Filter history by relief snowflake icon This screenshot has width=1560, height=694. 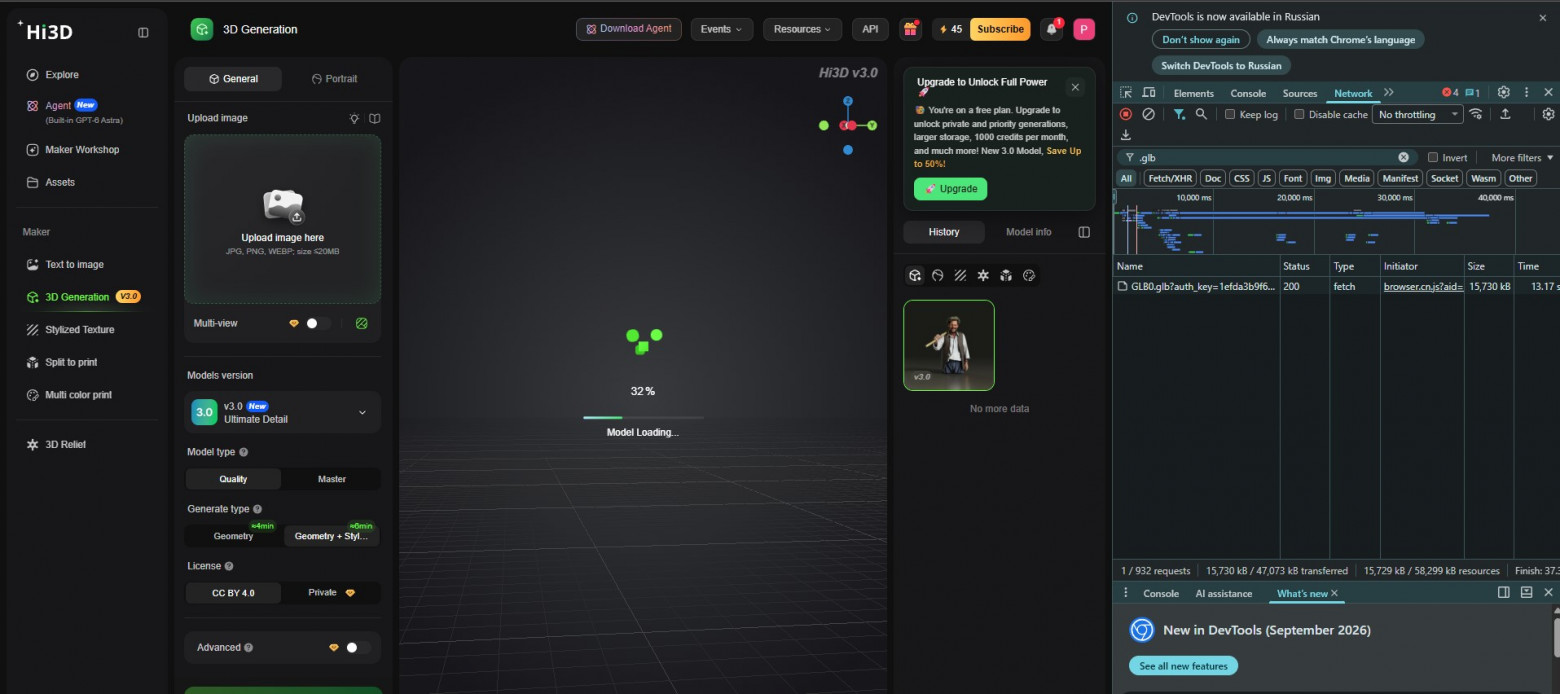983,275
